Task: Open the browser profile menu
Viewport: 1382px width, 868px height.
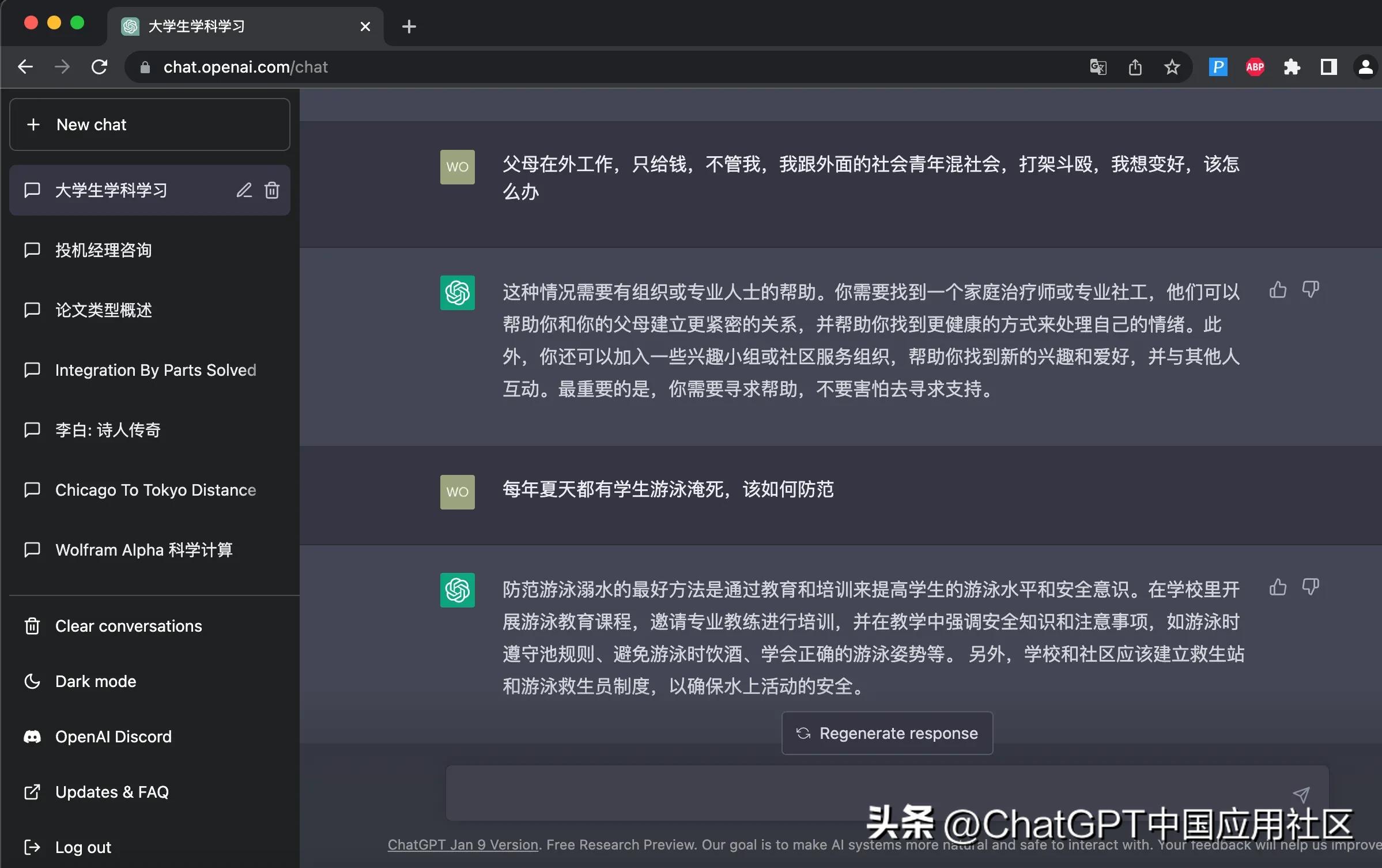Action: [x=1365, y=67]
